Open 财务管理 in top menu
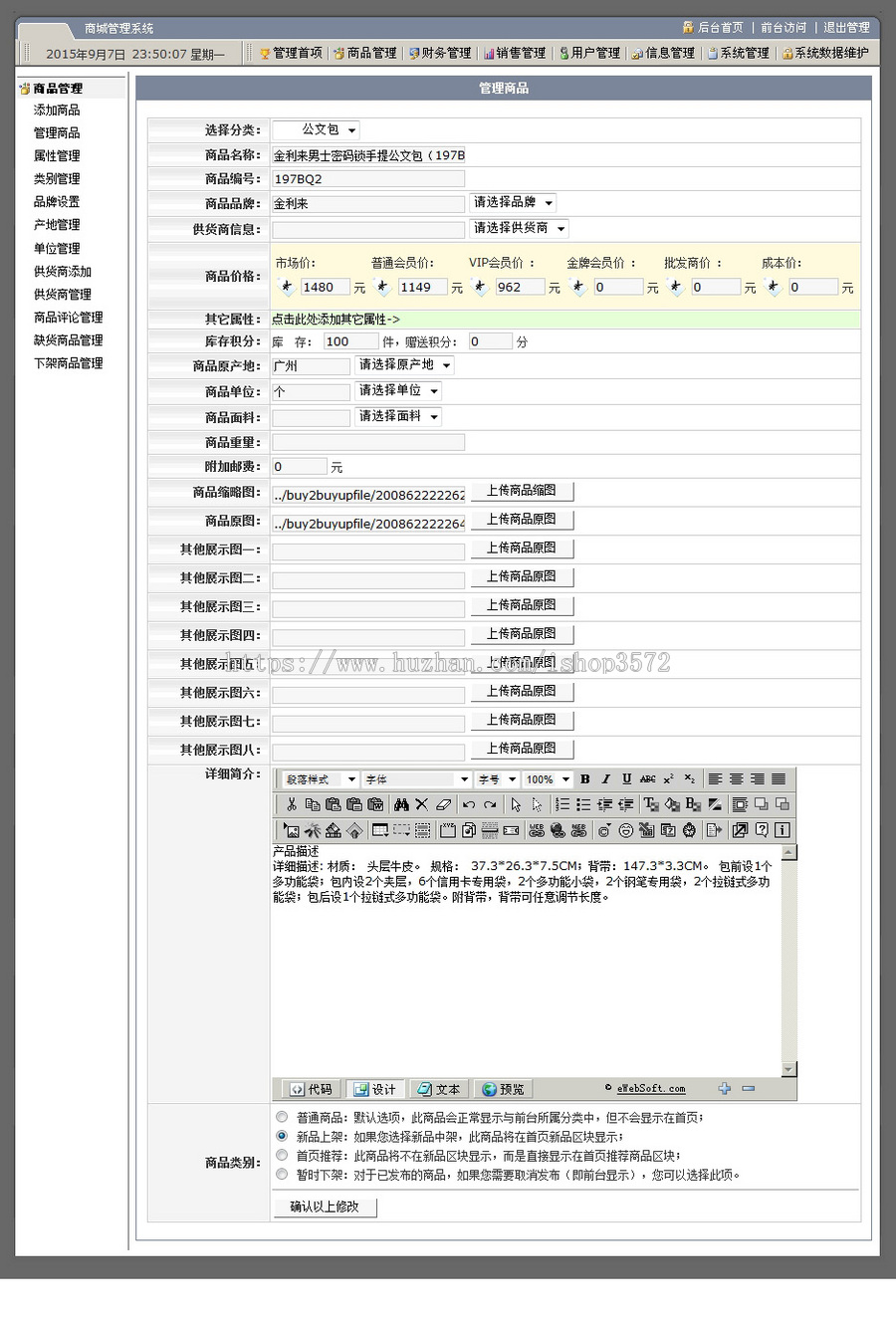This screenshot has width=896, height=1320. pos(440,53)
